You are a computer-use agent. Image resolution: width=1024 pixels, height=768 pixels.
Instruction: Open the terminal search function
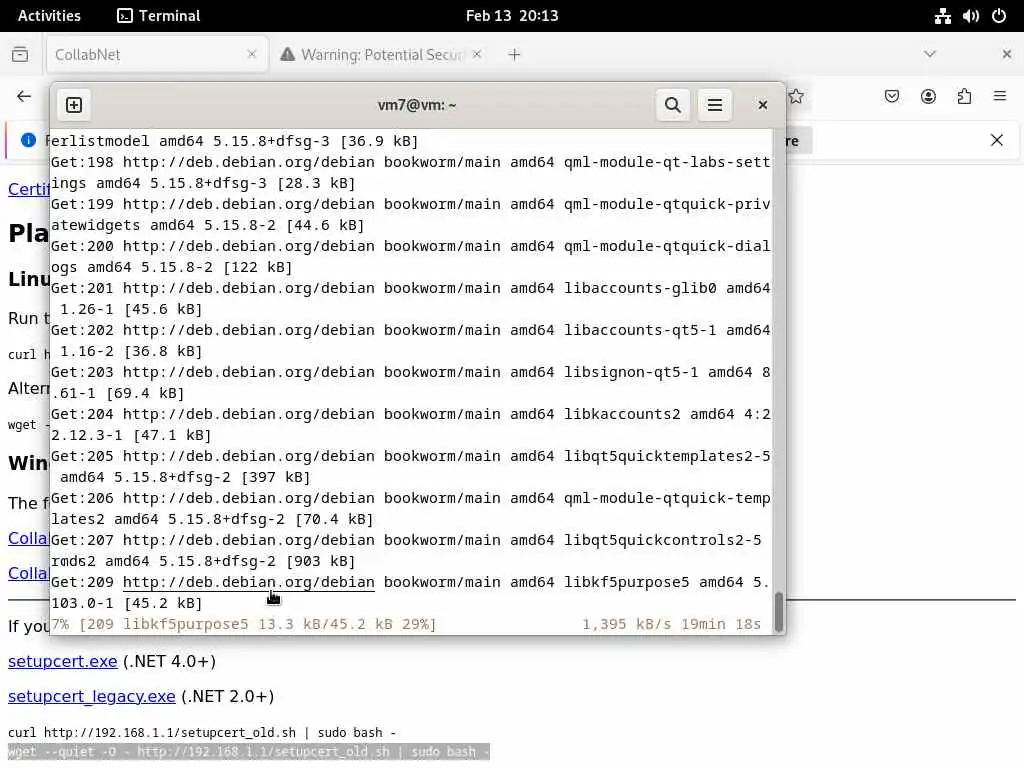coord(673,104)
